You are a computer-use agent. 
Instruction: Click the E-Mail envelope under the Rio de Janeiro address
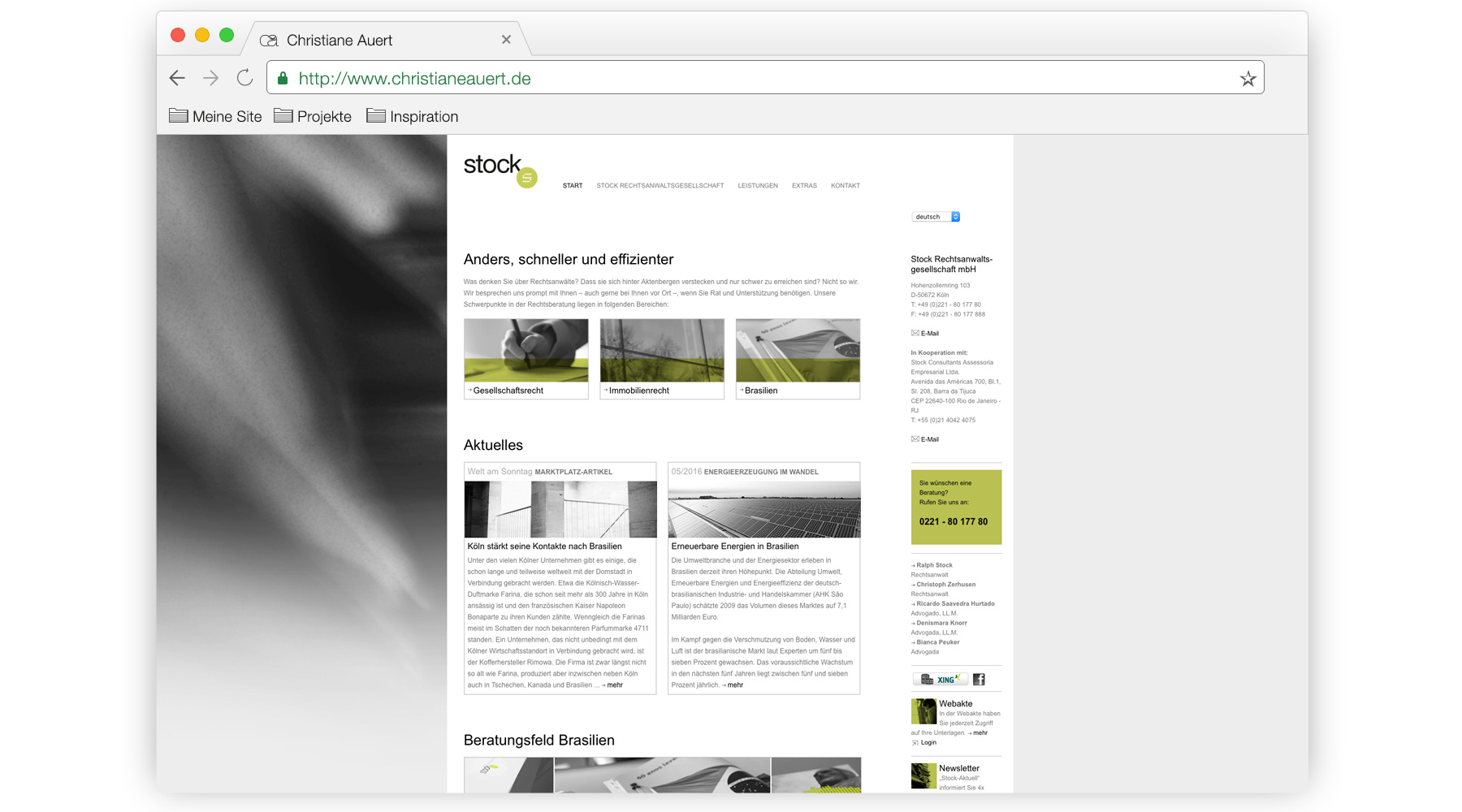click(915, 438)
